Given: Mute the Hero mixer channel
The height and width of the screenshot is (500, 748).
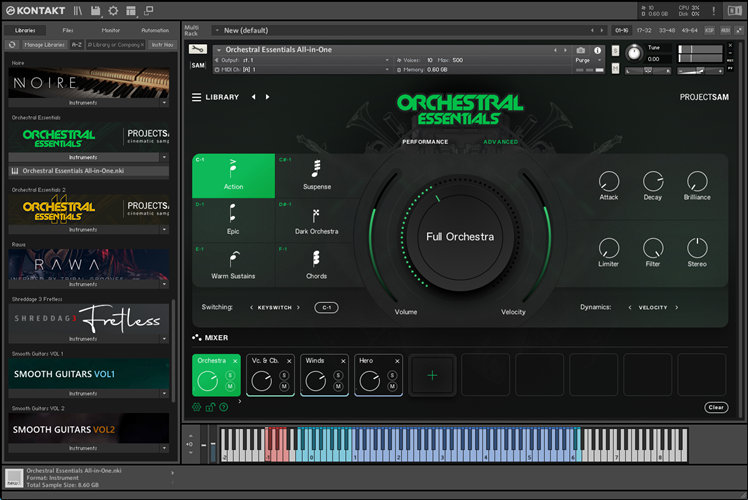Looking at the screenshot, I should click(x=393, y=386).
